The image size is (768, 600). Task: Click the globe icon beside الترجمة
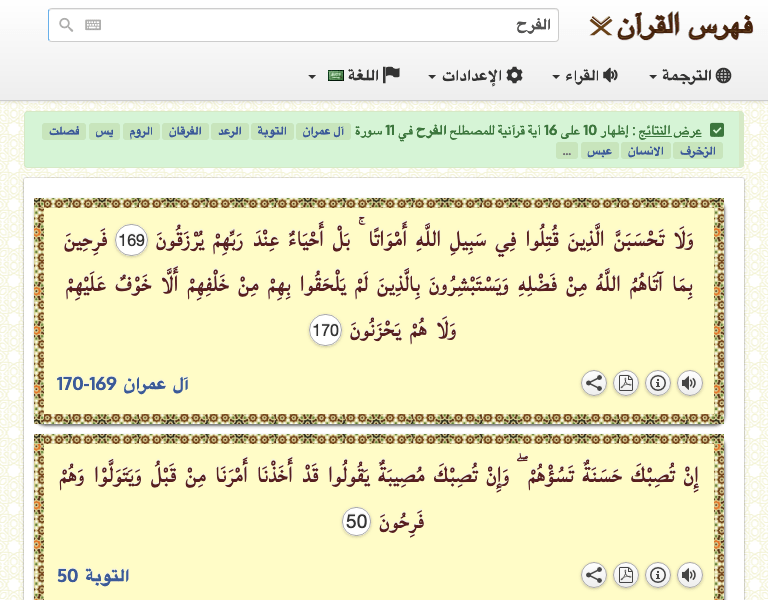coord(723,75)
